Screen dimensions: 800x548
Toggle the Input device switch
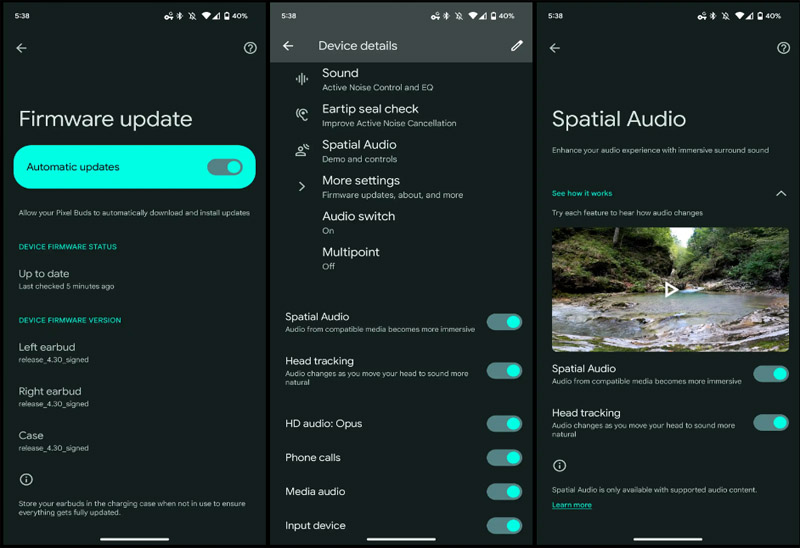click(x=504, y=526)
